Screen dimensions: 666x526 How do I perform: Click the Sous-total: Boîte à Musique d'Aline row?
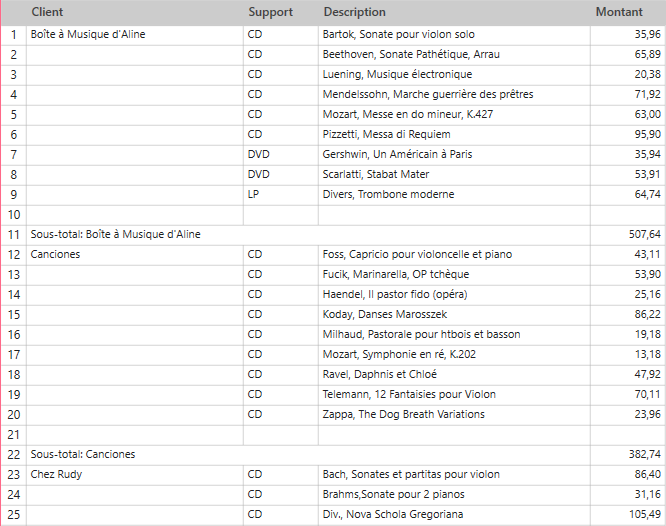[116, 234]
